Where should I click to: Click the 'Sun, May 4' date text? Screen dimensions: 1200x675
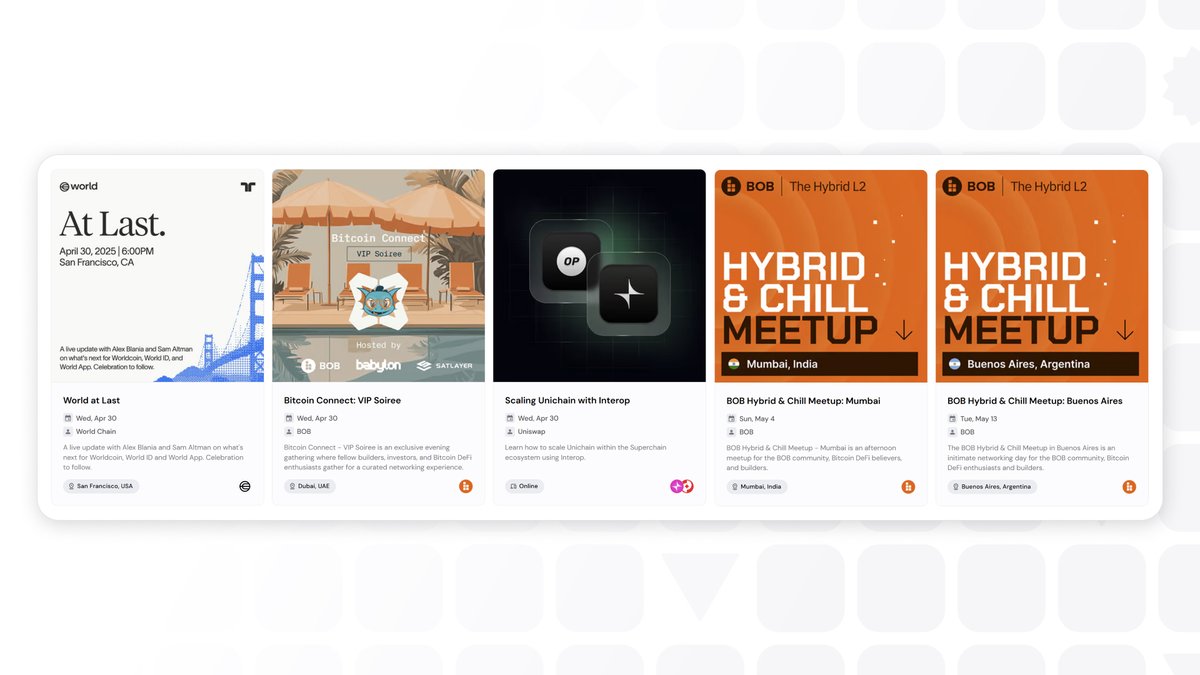coord(757,418)
